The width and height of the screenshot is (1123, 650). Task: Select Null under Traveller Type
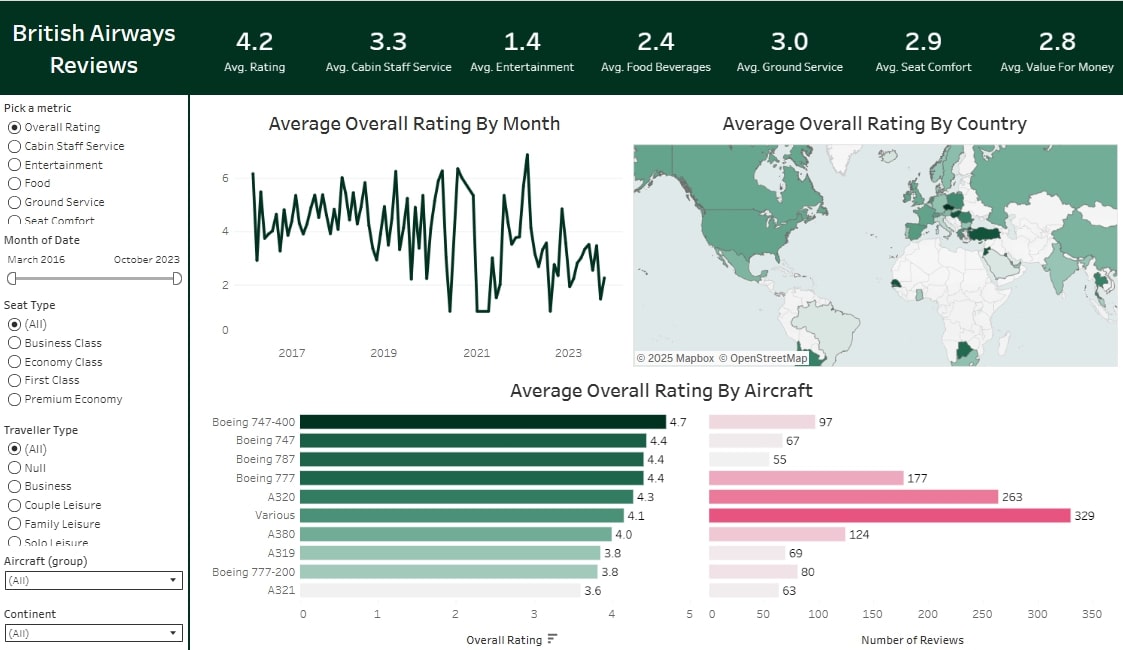pyautogui.click(x=14, y=468)
